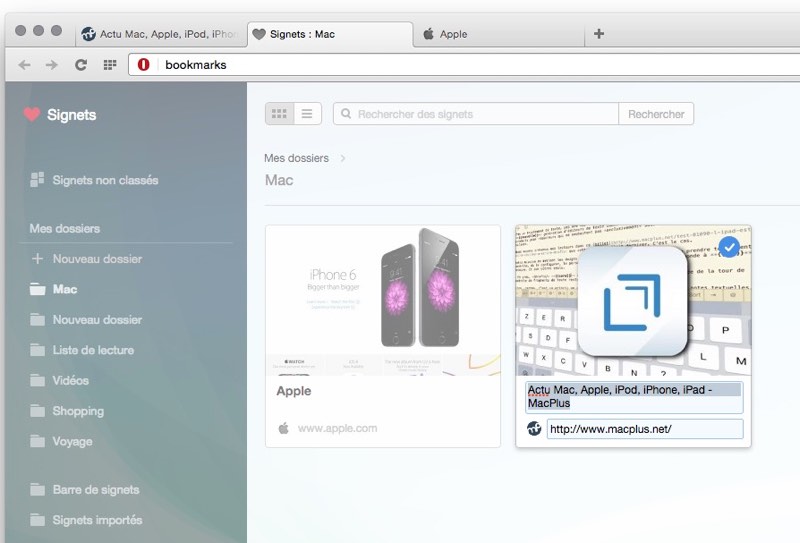Click the Voyage folder icon

37,441
